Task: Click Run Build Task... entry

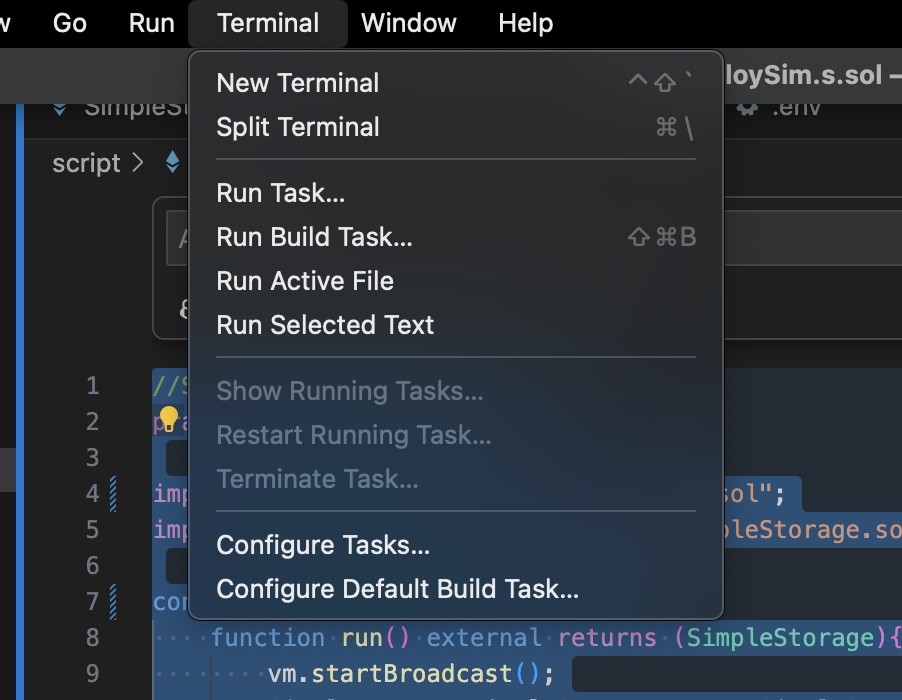Action: 456,237
